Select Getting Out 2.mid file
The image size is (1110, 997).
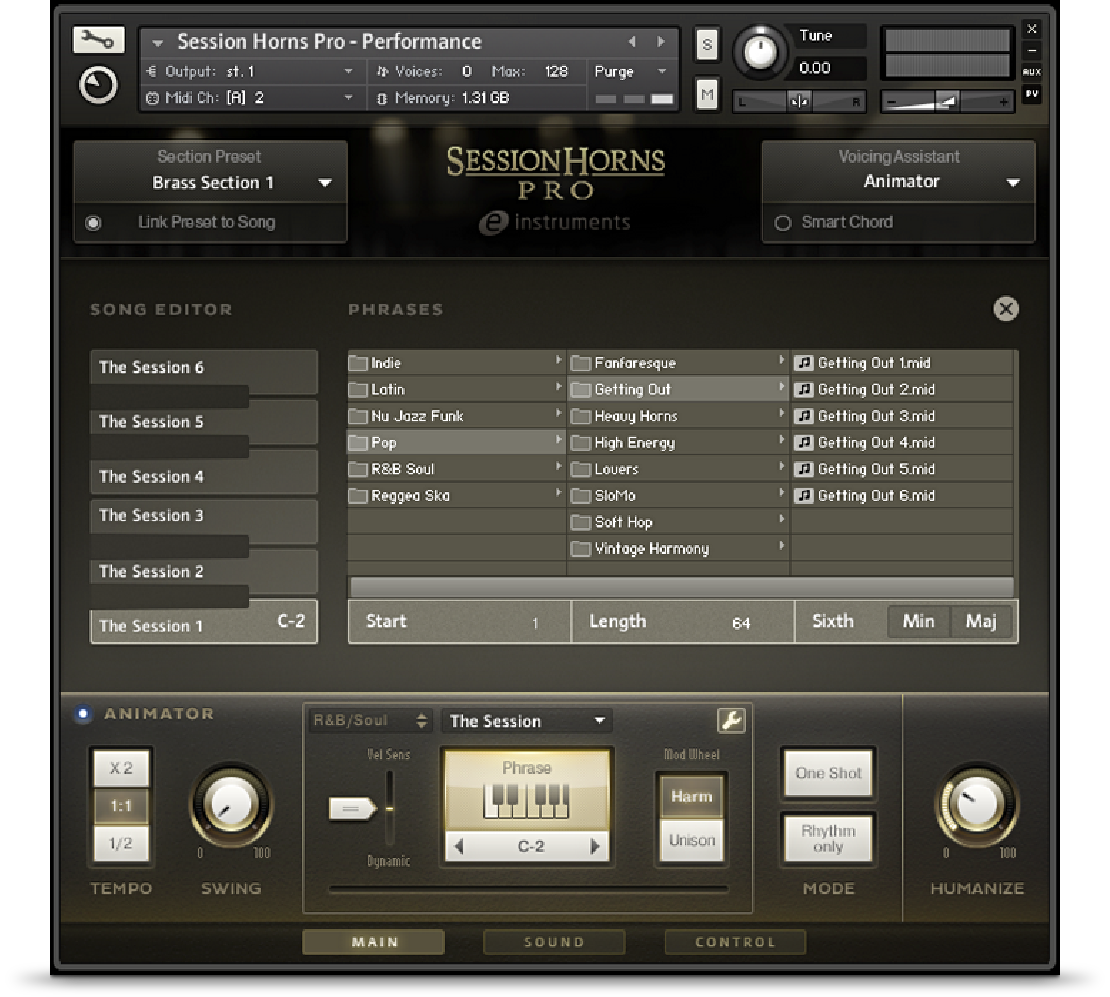[x=903, y=389]
